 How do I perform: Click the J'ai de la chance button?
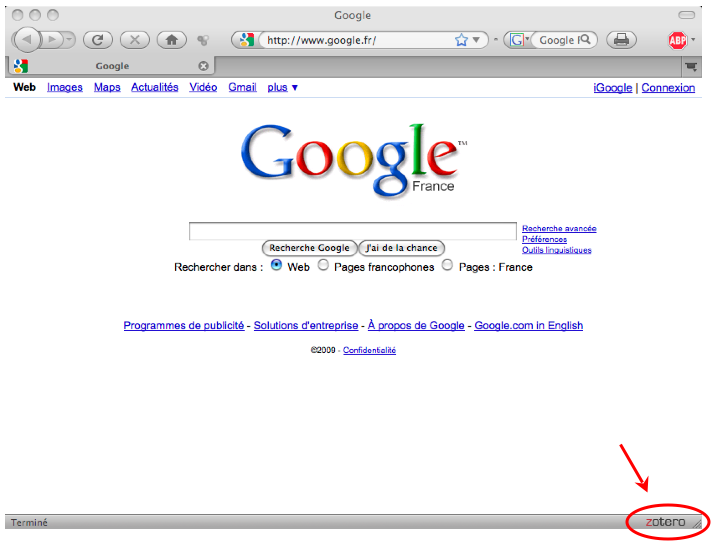(401, 248)
